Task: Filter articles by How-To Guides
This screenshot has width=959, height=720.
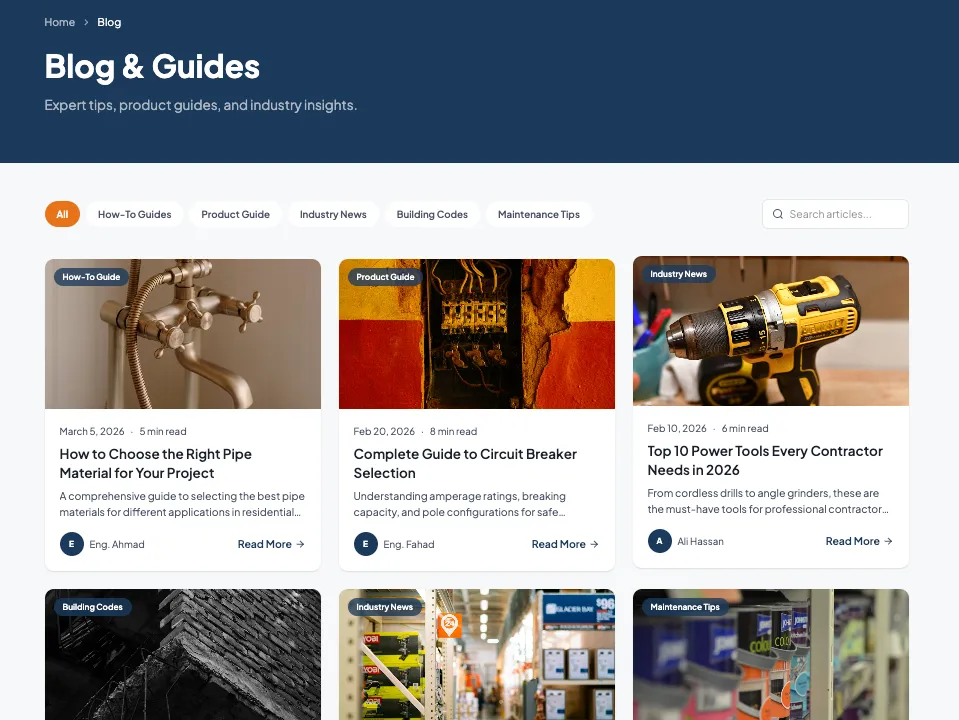Action: tap(135, 214)
